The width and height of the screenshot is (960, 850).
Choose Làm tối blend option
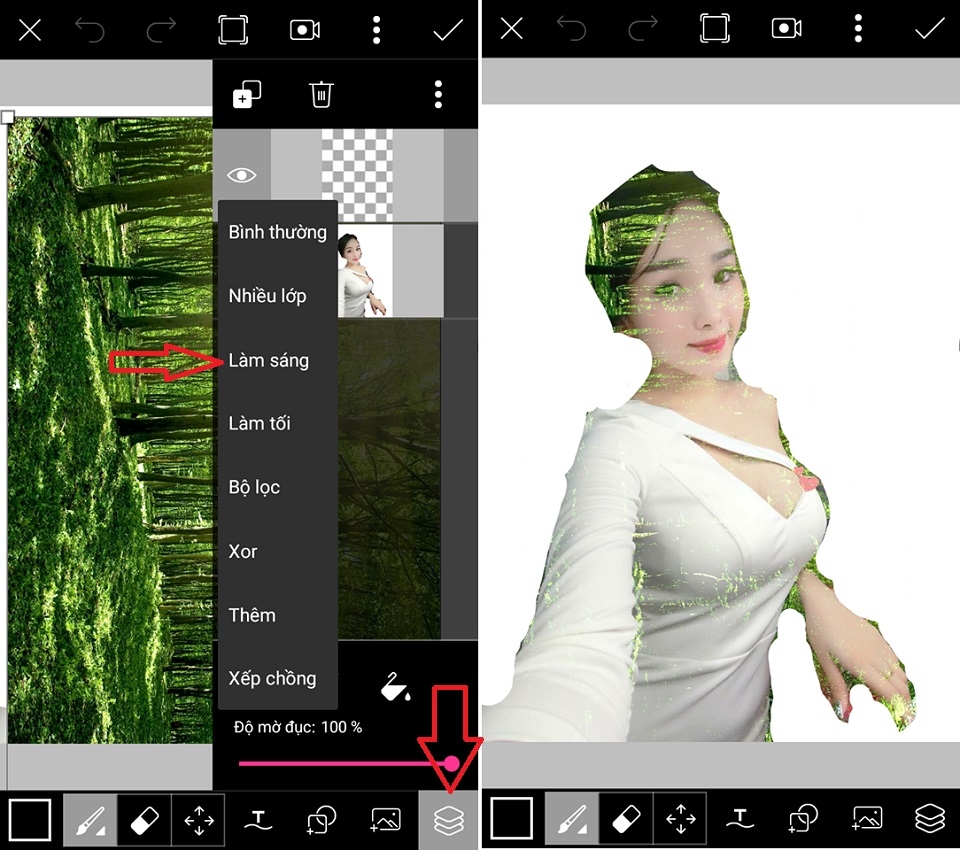point(260,423)
